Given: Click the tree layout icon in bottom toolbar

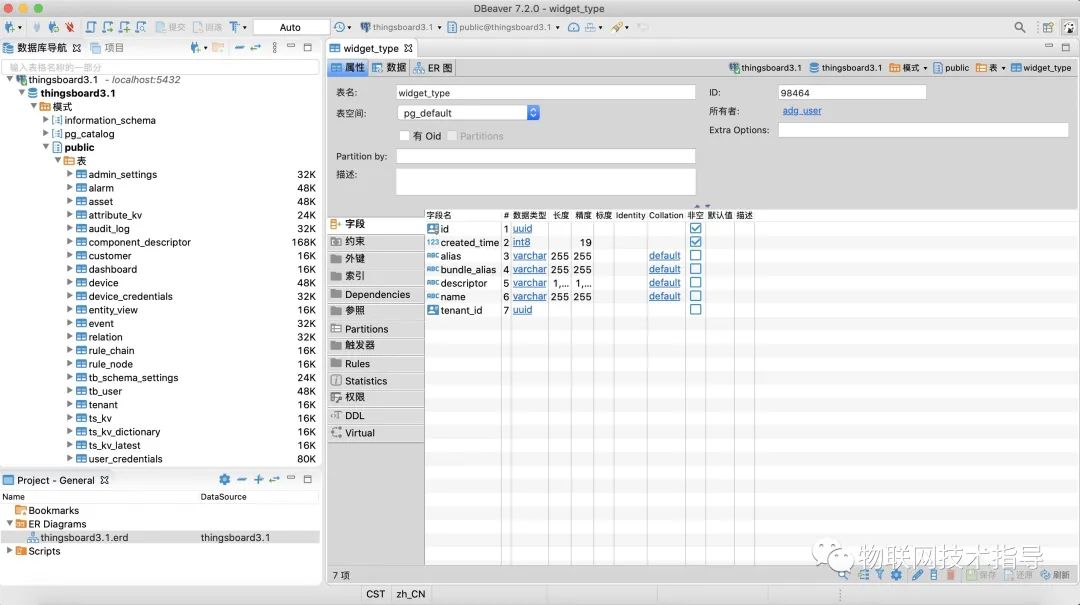Looking at the screenshot, I should click(864, 575).
